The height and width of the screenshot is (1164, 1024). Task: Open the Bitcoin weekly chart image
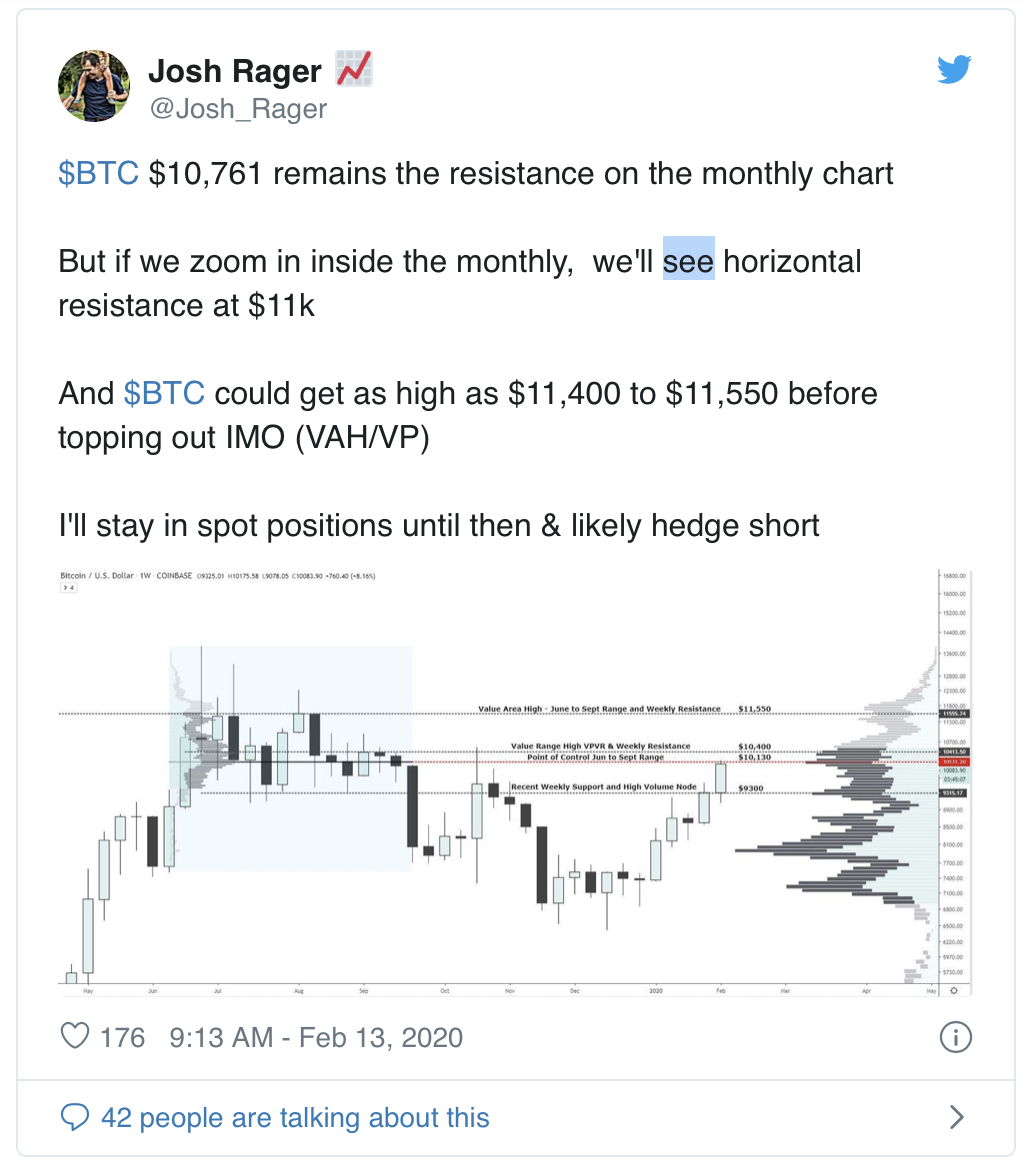click(x=515, y=782)
